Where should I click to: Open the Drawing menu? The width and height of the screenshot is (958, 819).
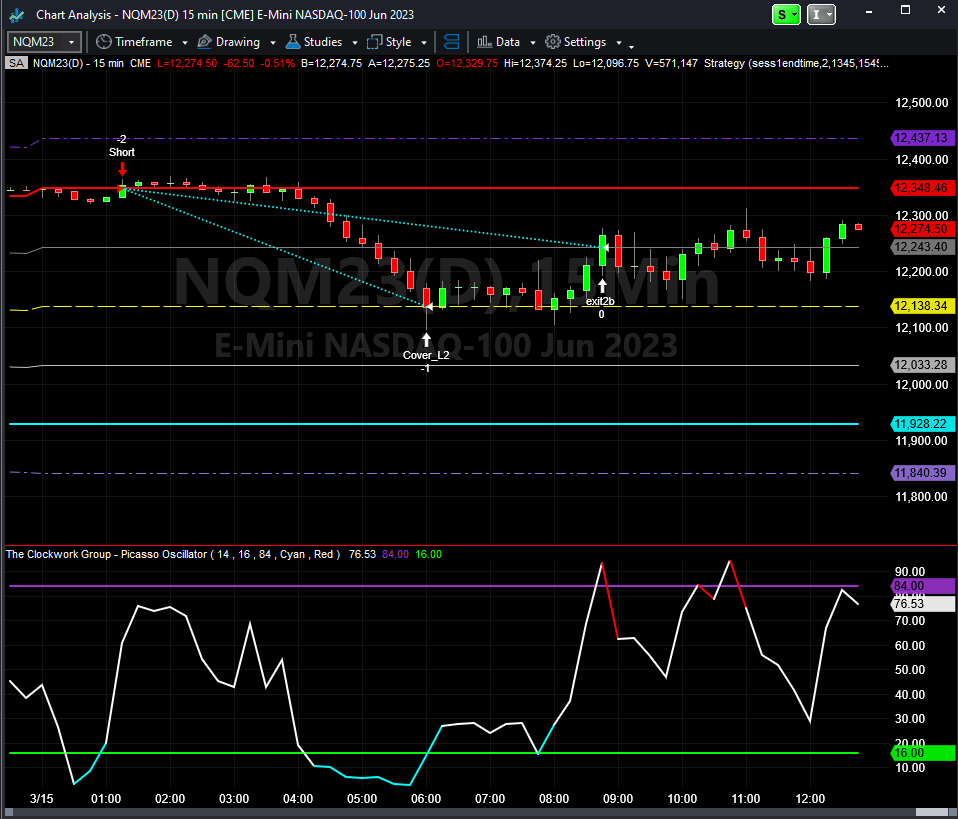[x=237, y=42]
